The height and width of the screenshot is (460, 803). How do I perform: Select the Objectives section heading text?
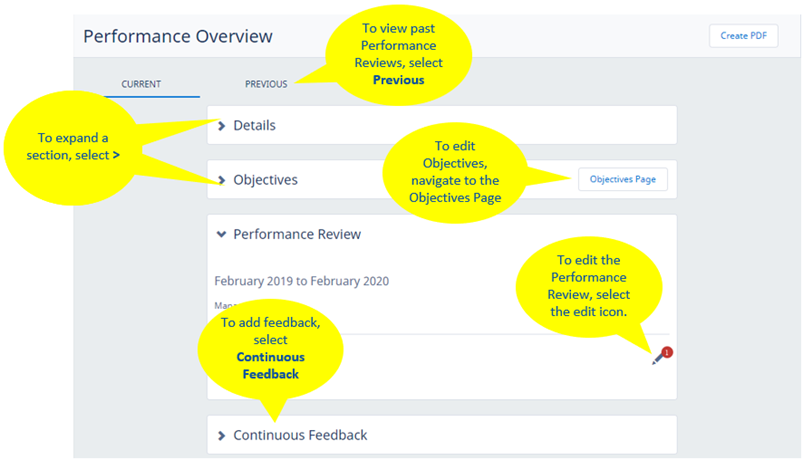tap(265, 180)
